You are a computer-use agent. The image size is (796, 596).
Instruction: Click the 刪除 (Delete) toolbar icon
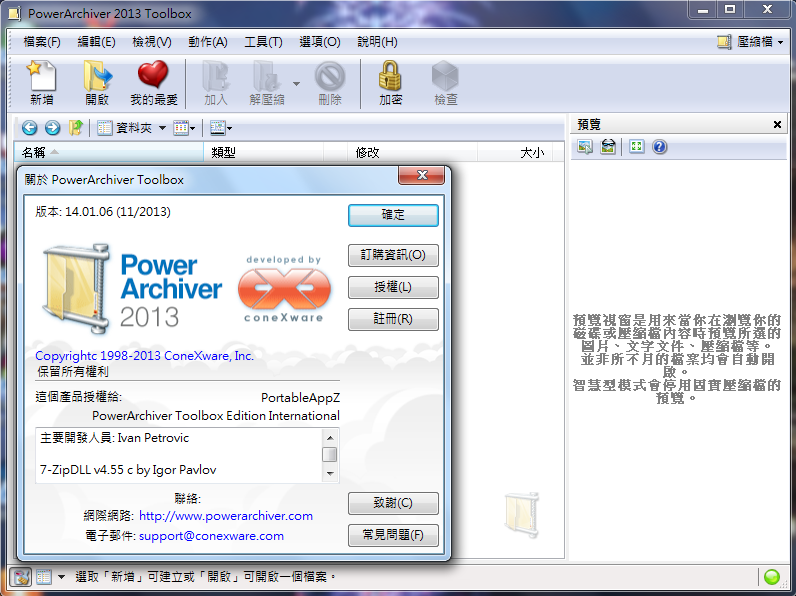(330, 83)
